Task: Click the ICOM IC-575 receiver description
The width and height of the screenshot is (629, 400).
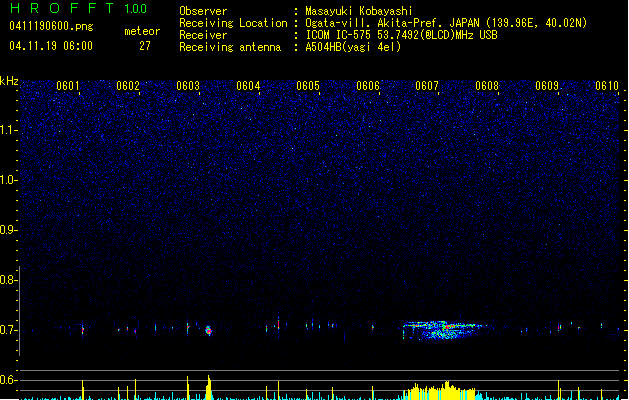Action: tap(401, 35)
